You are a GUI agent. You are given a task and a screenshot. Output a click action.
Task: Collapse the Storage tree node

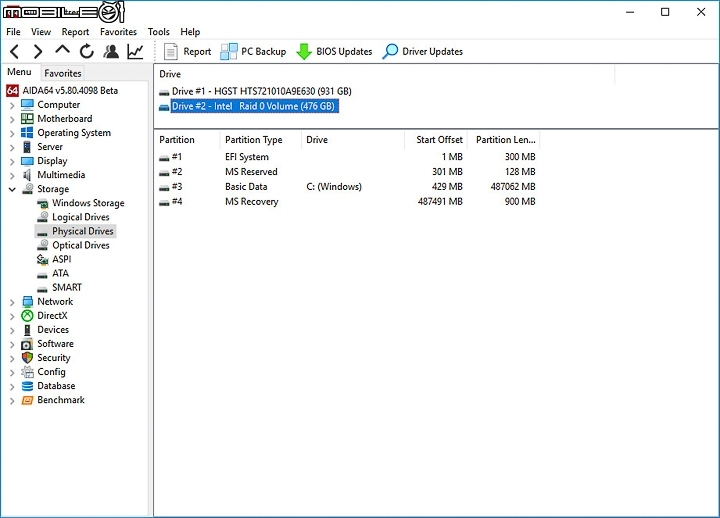12,189
